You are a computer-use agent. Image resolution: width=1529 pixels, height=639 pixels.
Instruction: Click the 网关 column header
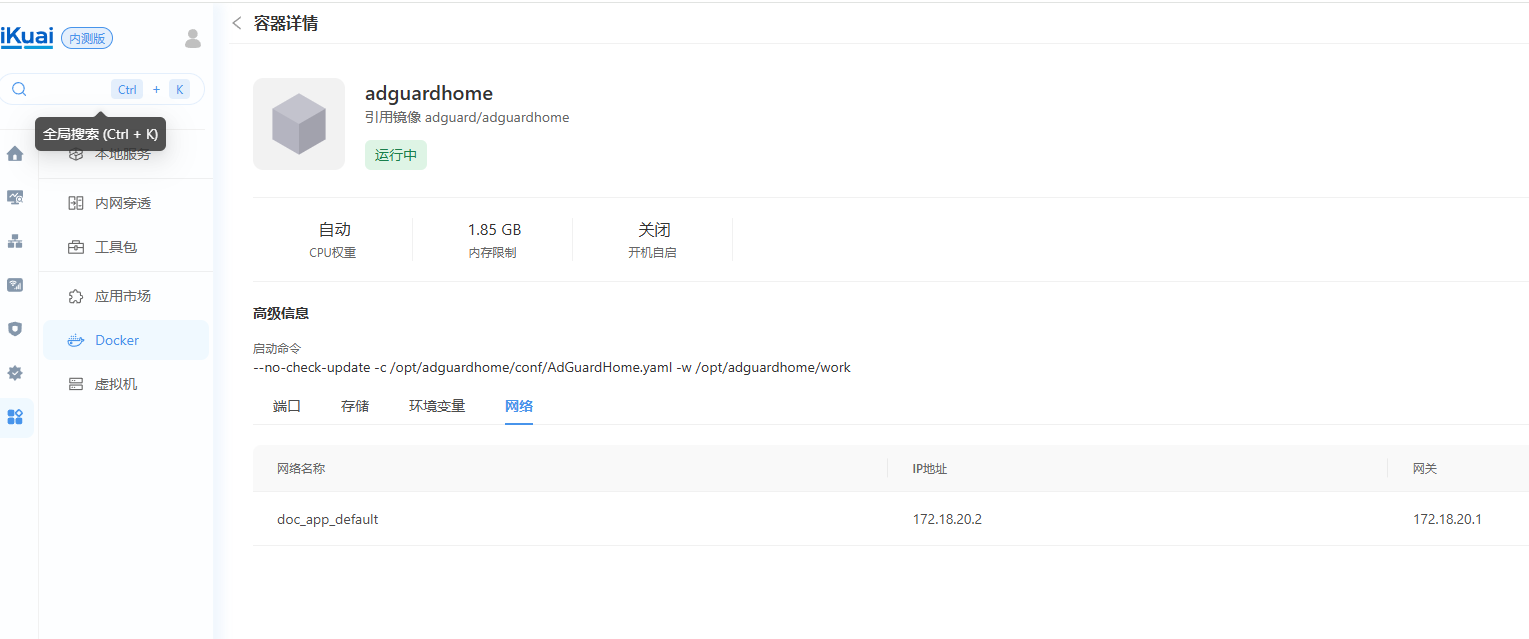tap(1425, 468)
